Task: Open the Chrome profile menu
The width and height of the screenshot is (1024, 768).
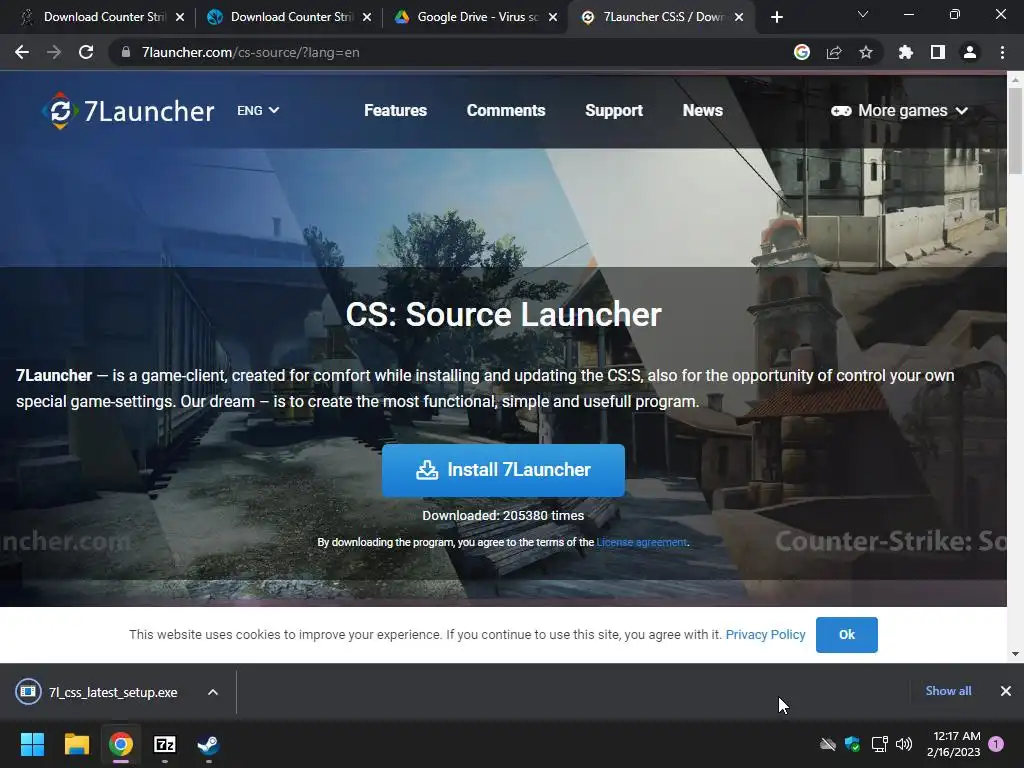Action: coord(970,52)
